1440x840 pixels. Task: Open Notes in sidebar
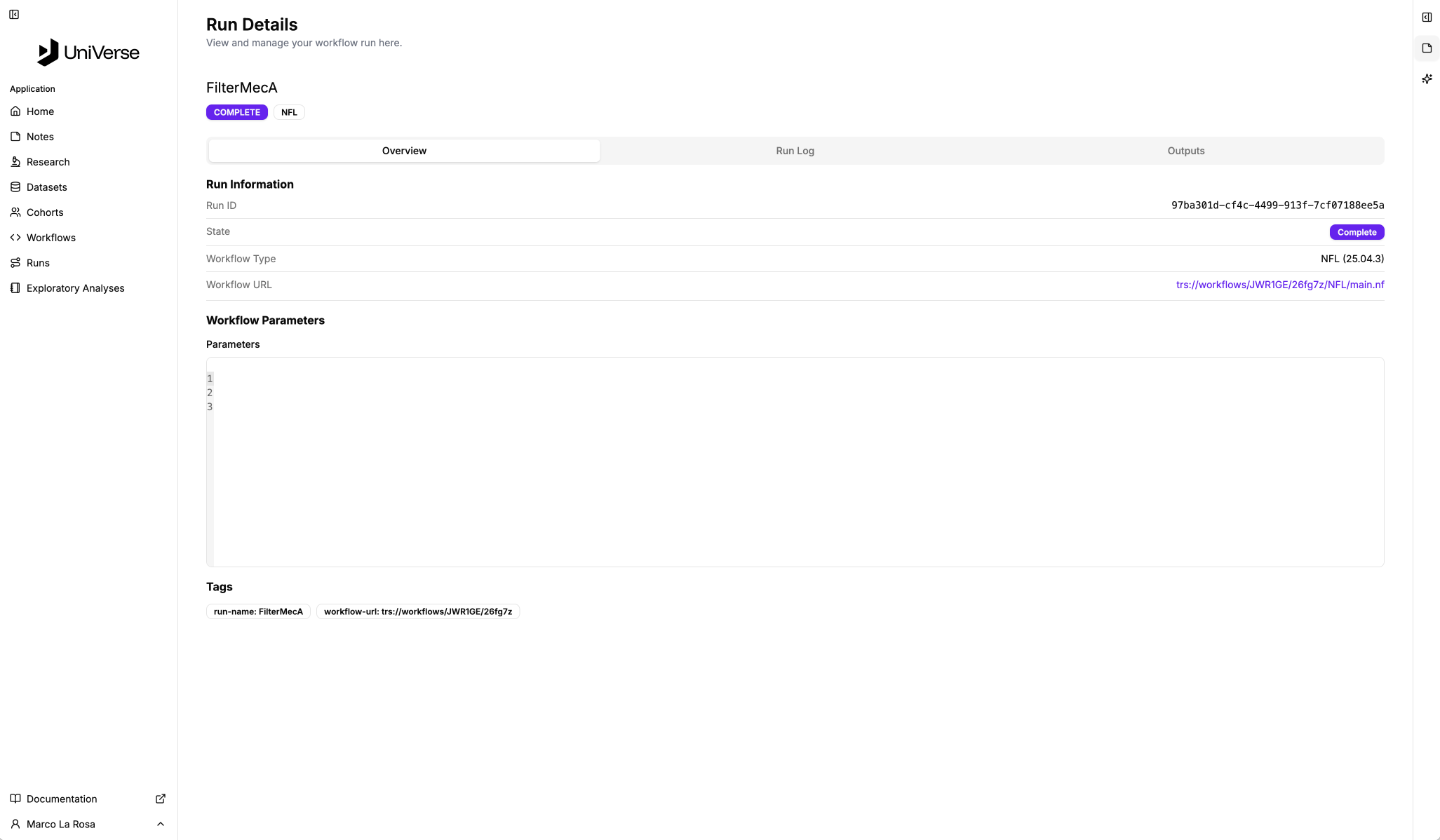tap(40, 137)
